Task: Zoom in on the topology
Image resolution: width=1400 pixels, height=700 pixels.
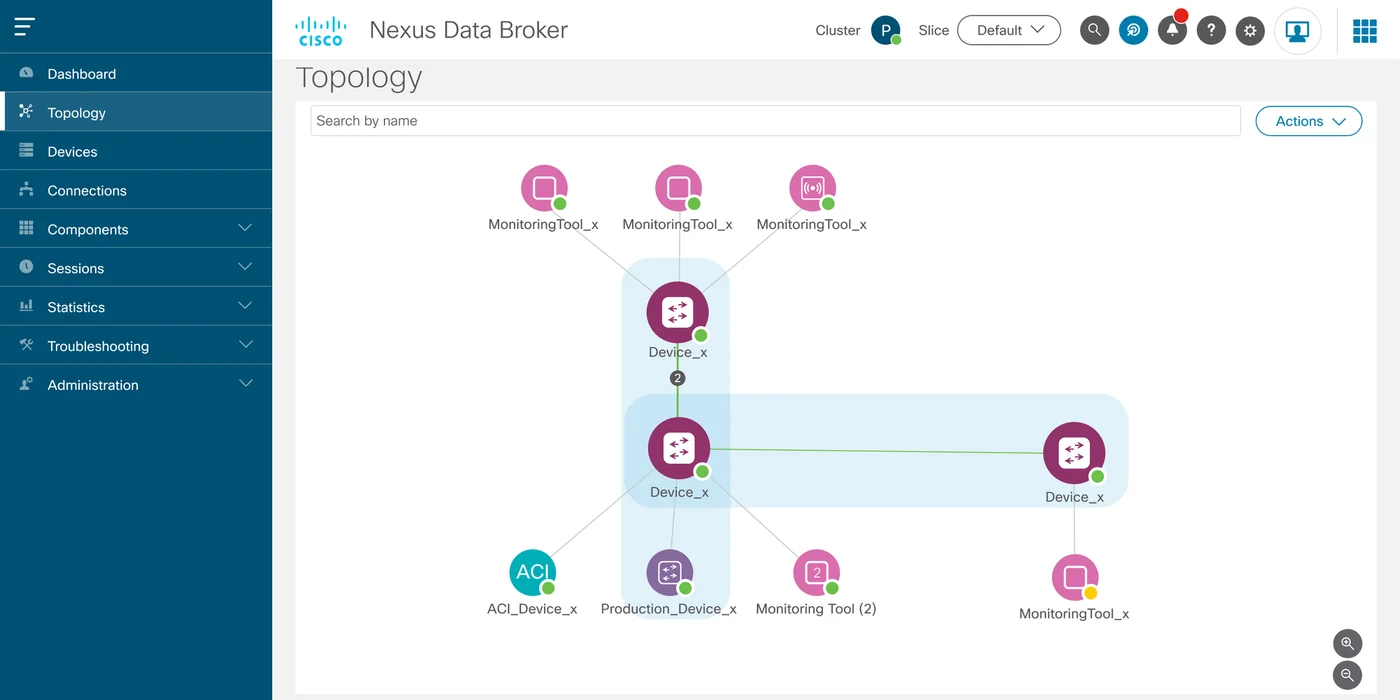Action: (x=1347, y=643)
